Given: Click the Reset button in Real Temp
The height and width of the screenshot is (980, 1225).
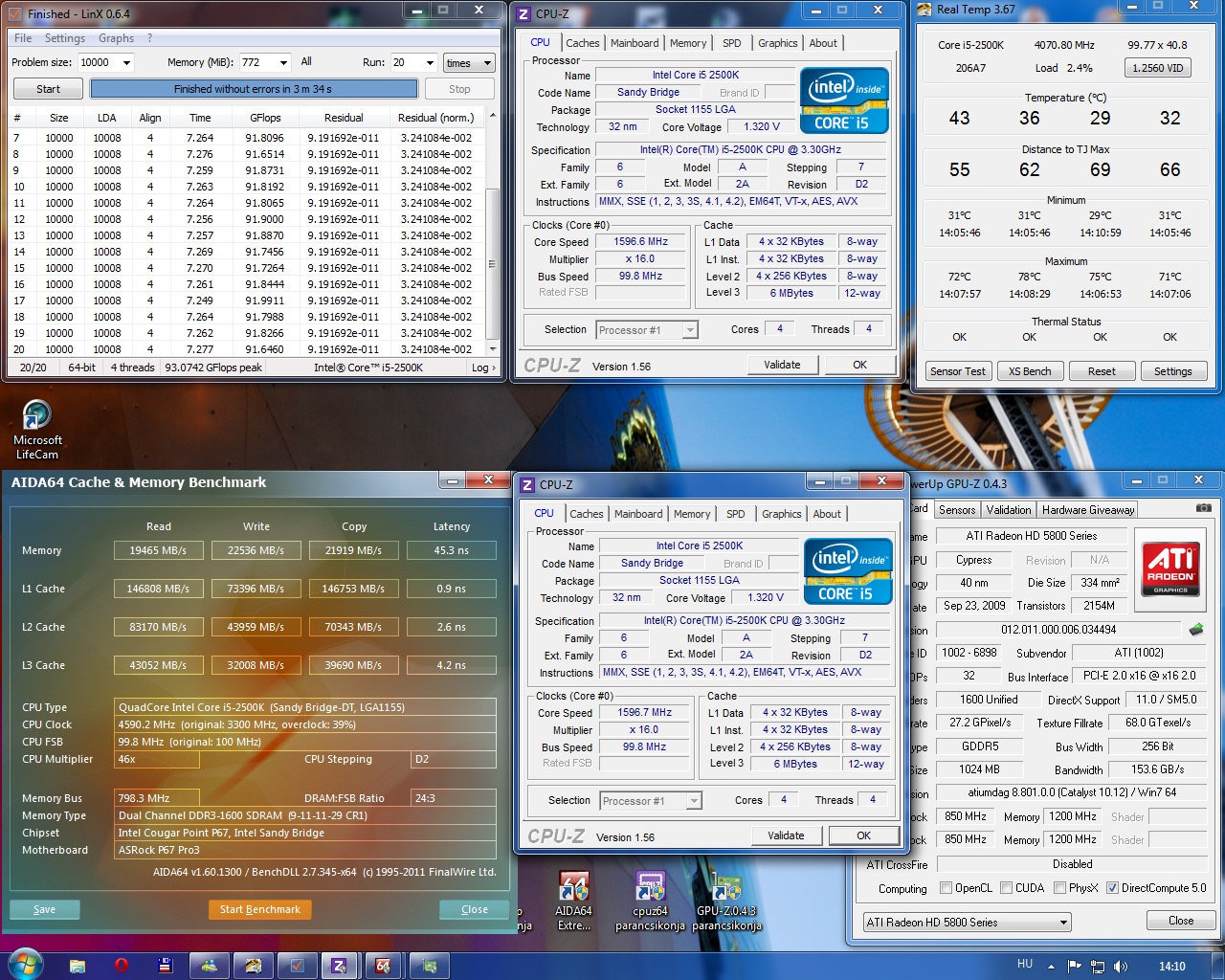Looking at the screenshot, I should [1102, 371].
